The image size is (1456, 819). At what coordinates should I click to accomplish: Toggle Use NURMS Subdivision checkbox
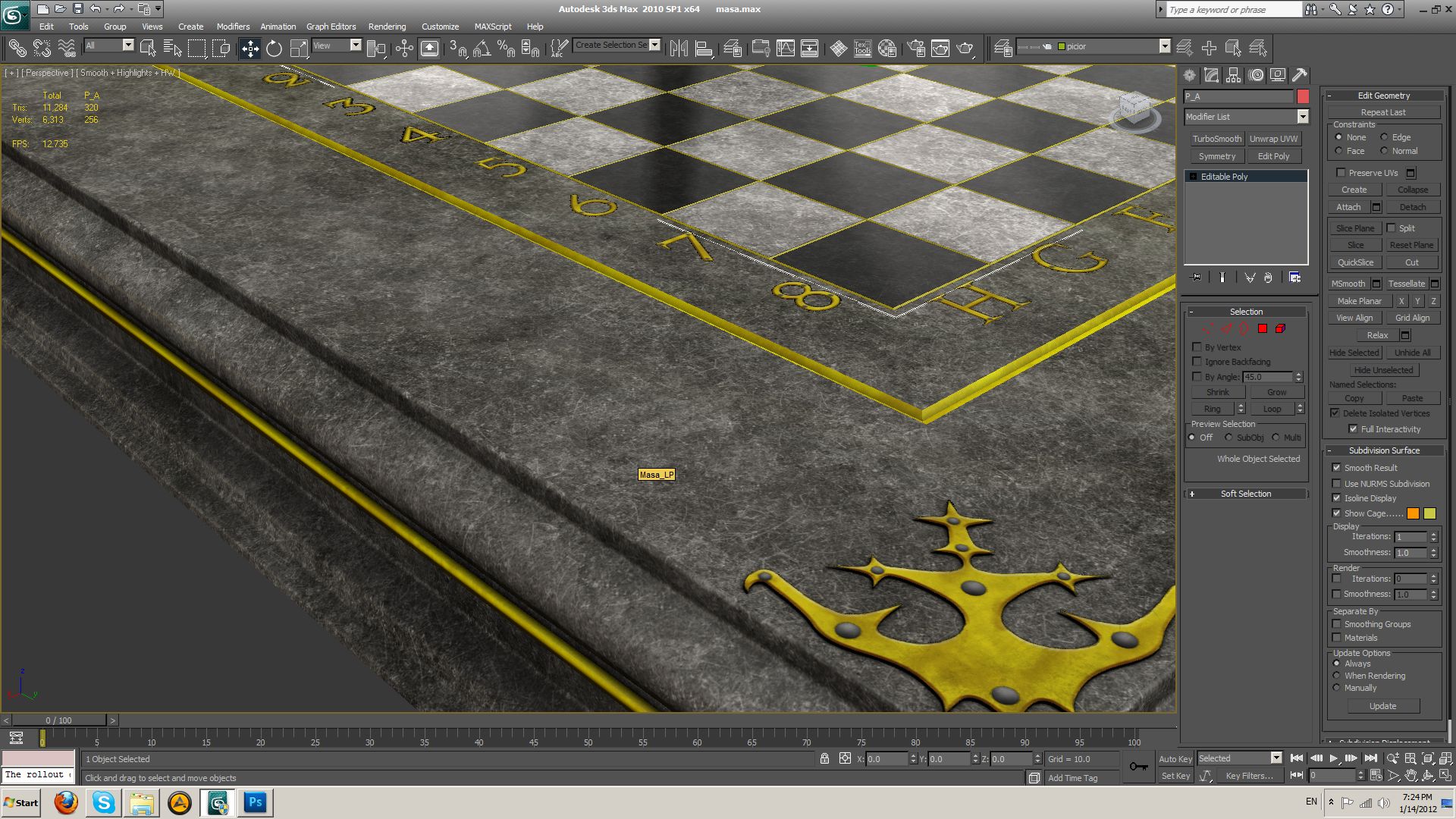click(x=1337, y=484)
